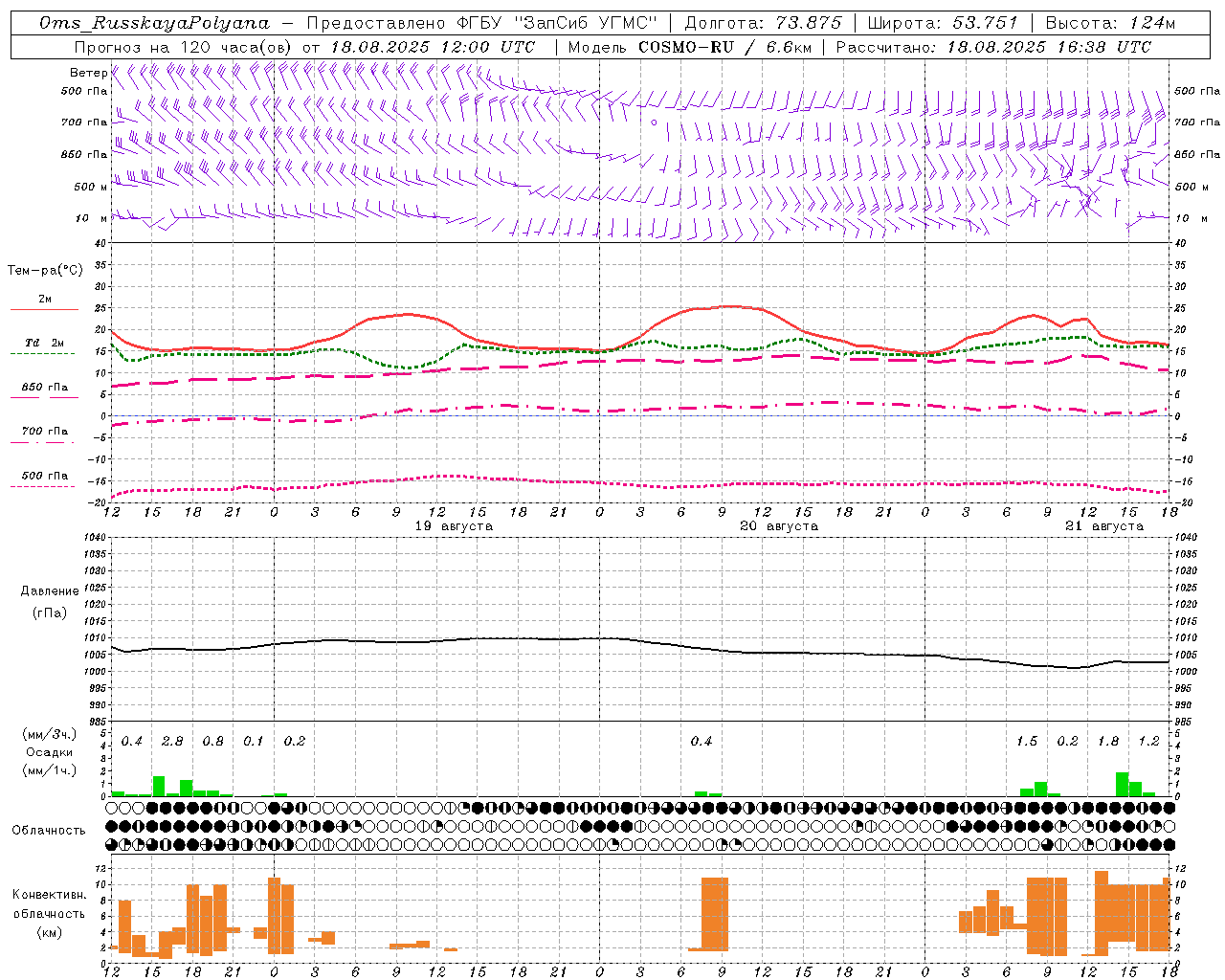Click the "1.2" three-hour precipitation value
Viewport: 1225px width, 980px height.
(x=1148, y=742)
